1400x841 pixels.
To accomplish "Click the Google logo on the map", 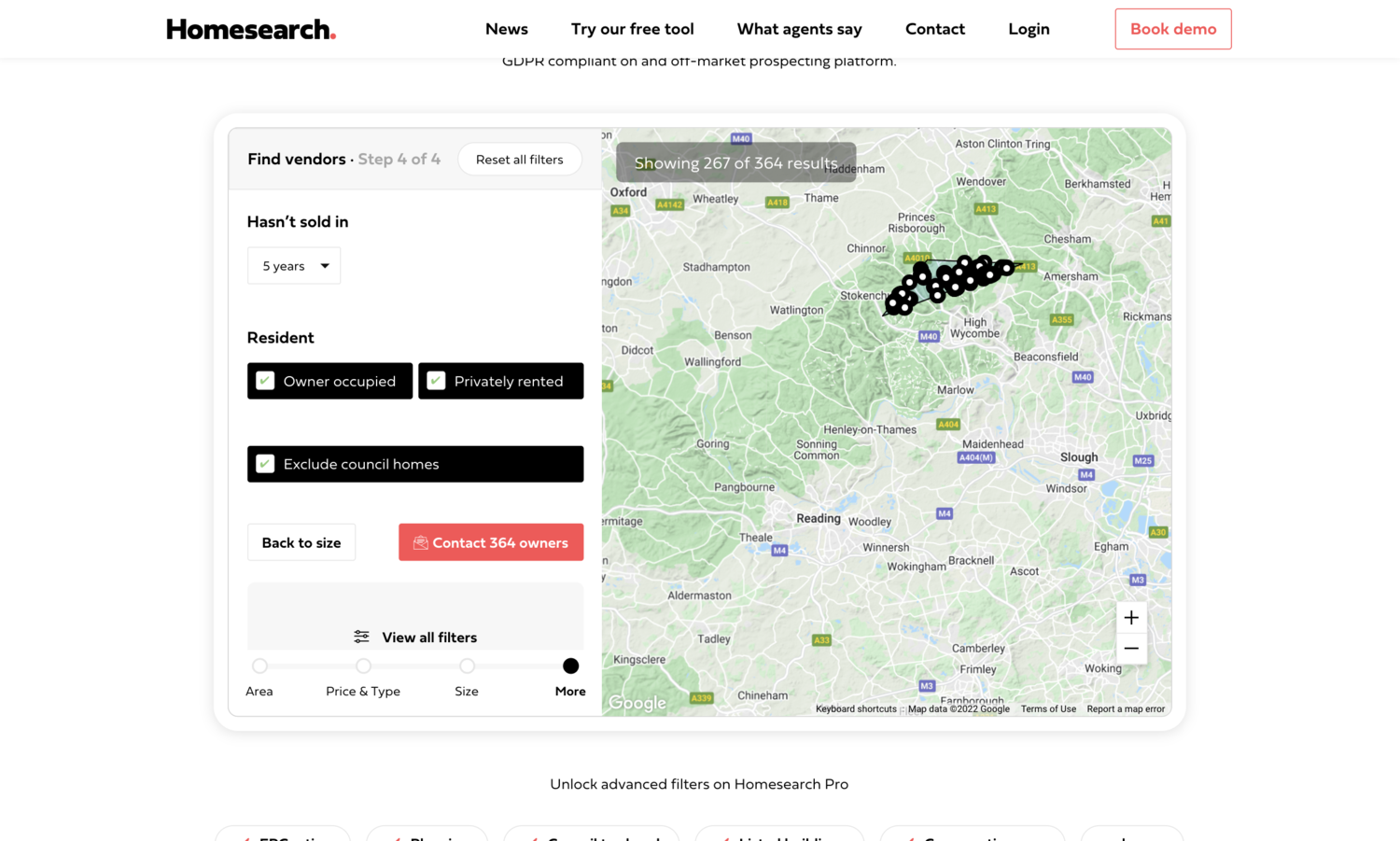I will [637, 703].
